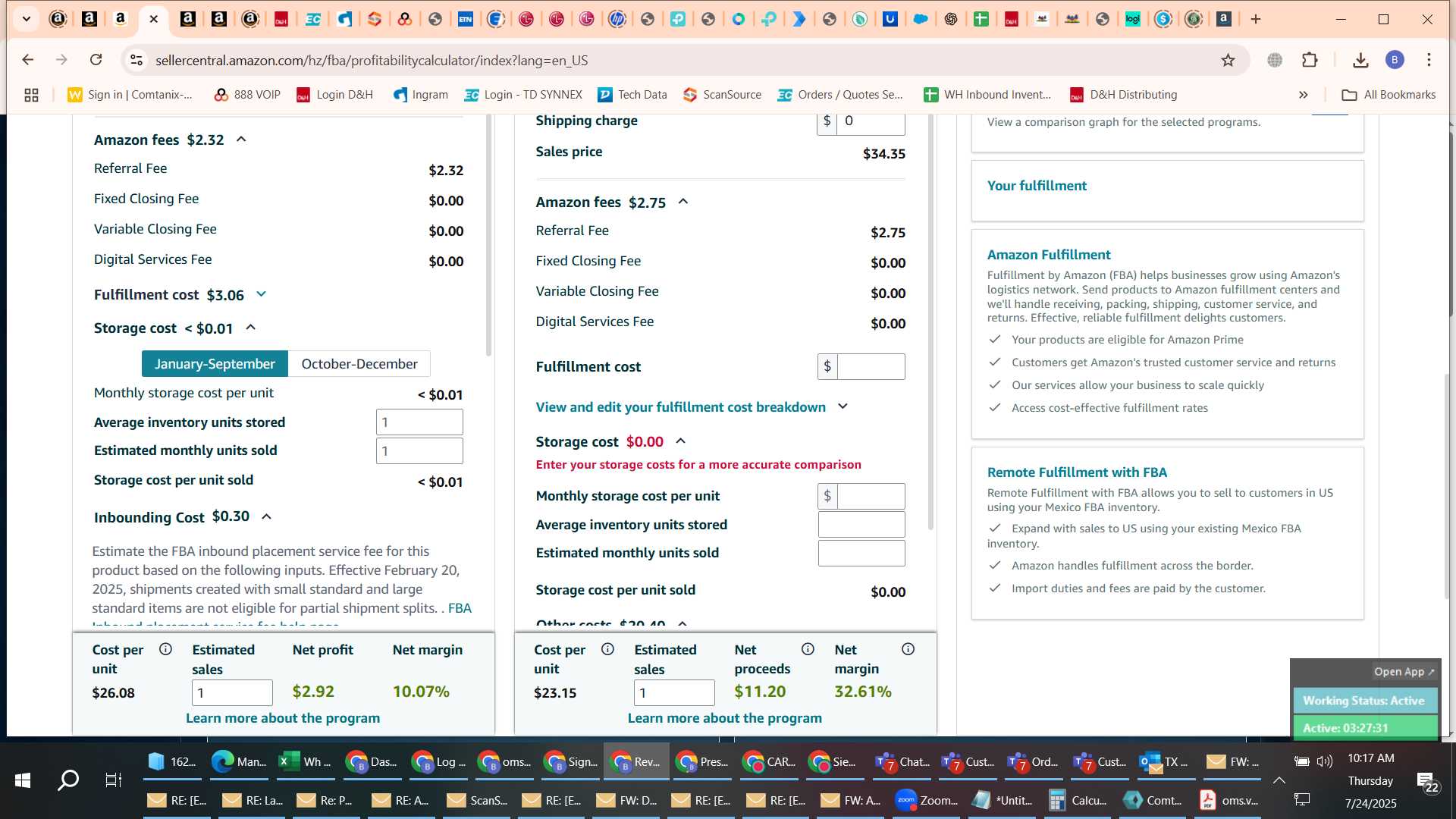This screenshot has height=819, width=1456.
Task: Open the Calculator app in taskbar
Action: (1078, 800)
